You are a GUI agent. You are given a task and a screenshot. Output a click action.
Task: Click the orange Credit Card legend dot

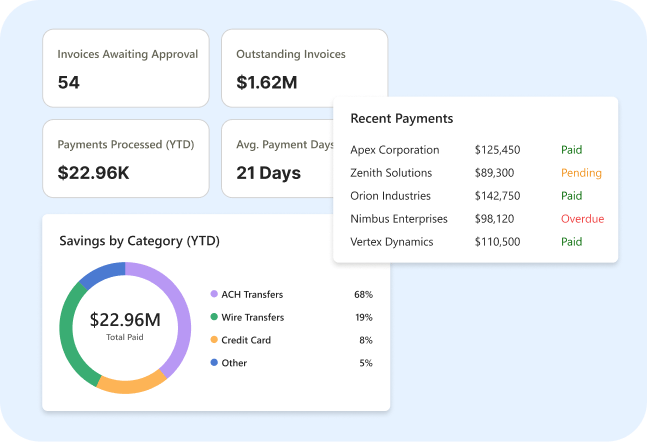point(214,340)
